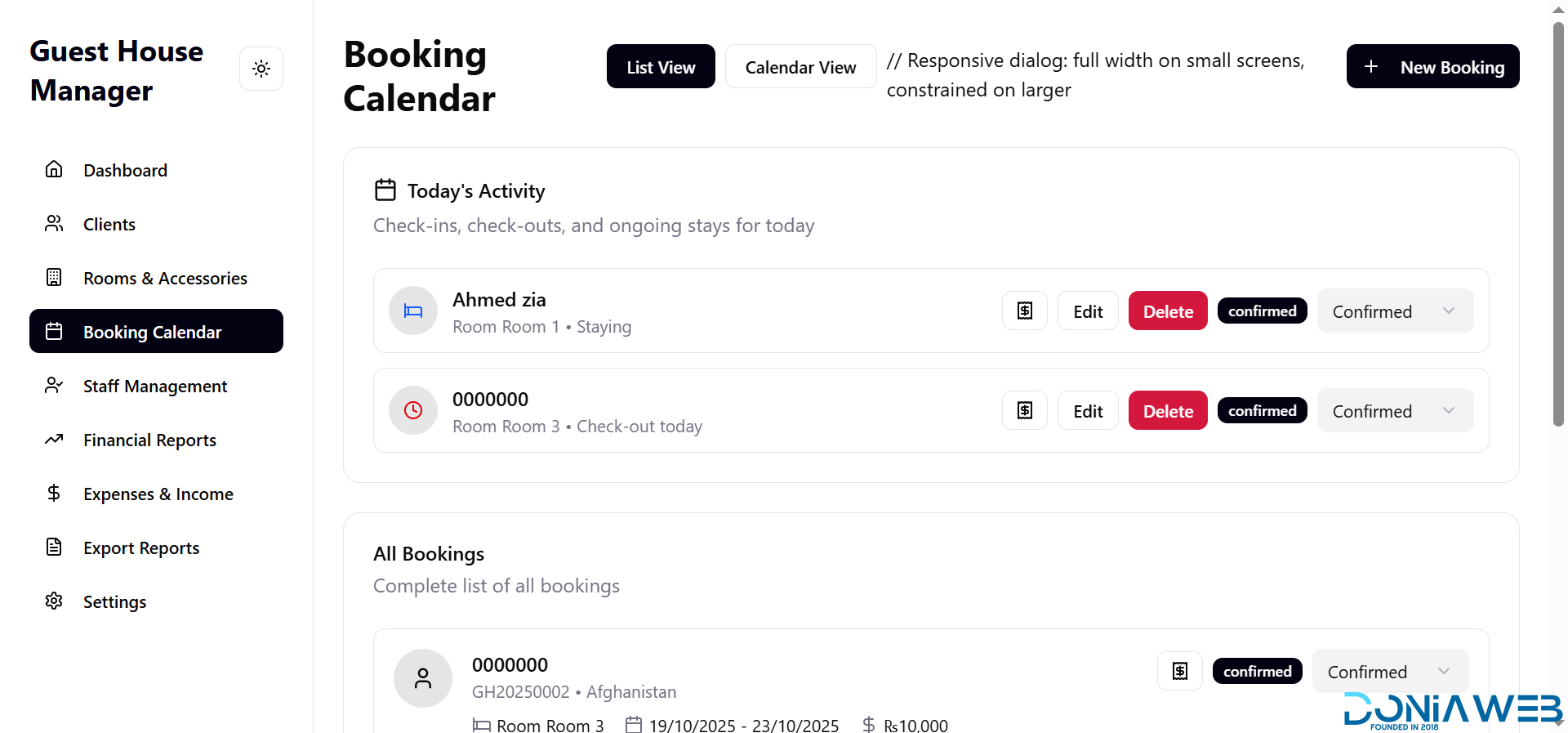Image resolution: width=1568 pixels, height=733 pixels.
Task: Open Confirmed status dropdown in All Bookings
Action: pos(1390,672)
